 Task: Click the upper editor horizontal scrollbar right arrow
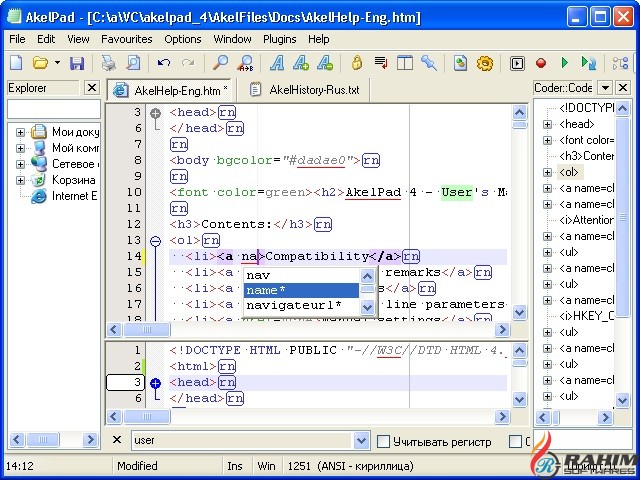(x=502, y=329)
